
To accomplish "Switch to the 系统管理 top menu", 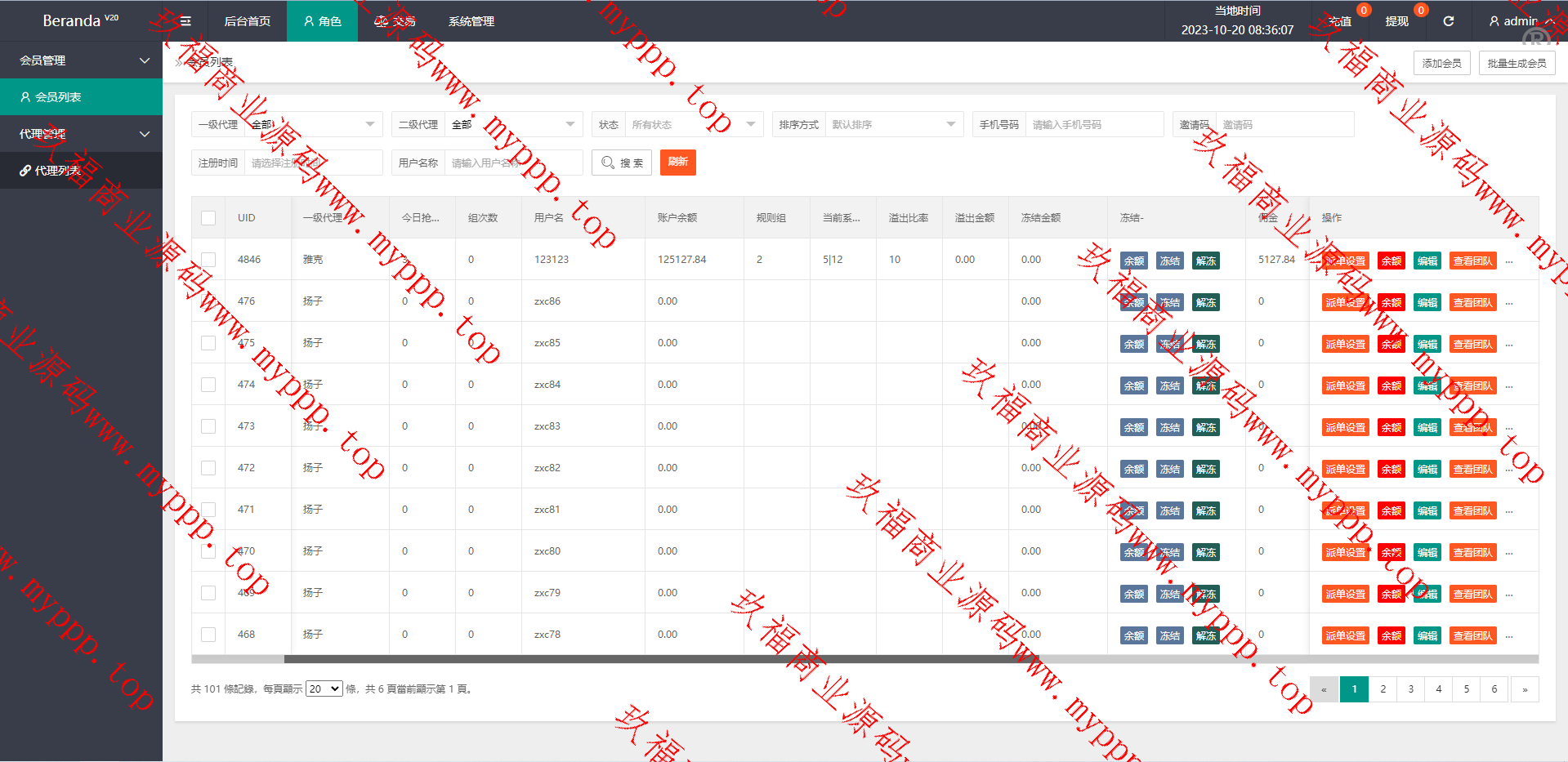I will coord(471,21).
